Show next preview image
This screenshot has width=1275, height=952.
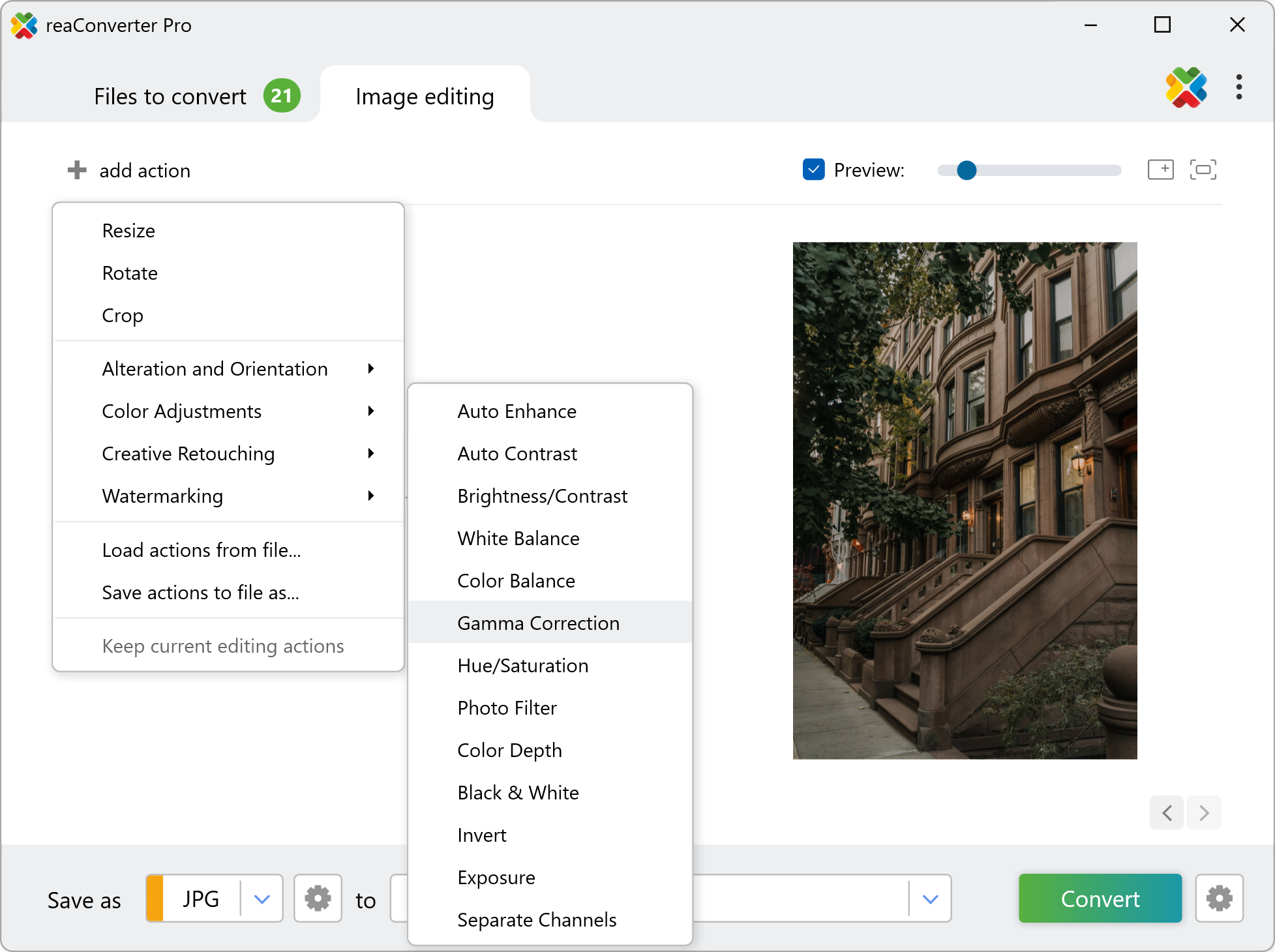[1204, 812]
